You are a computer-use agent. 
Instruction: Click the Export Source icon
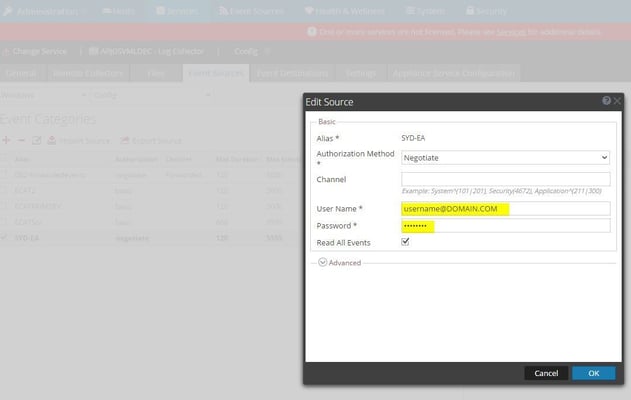click(125, 140)
